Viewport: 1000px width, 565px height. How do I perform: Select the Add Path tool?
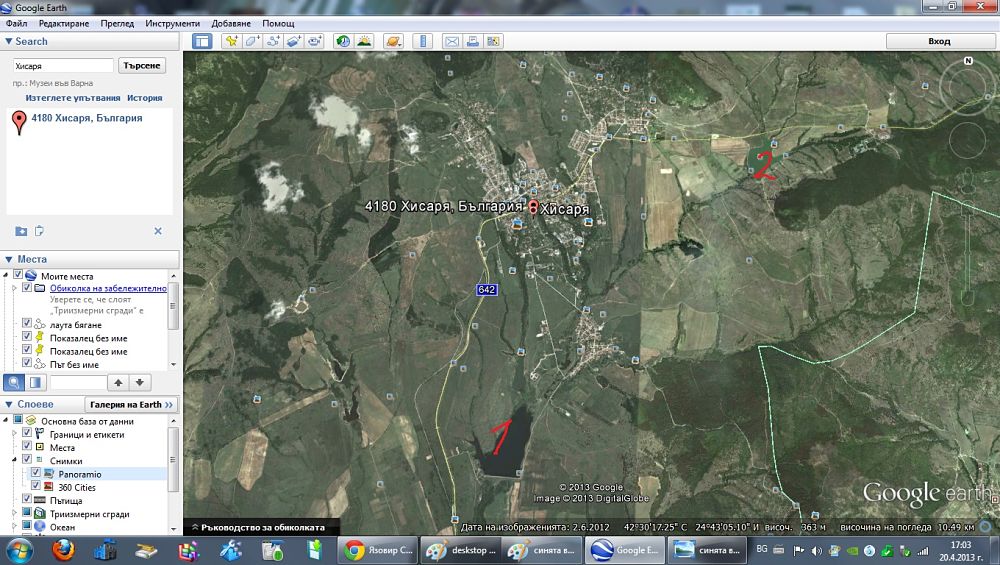point(273,41)
